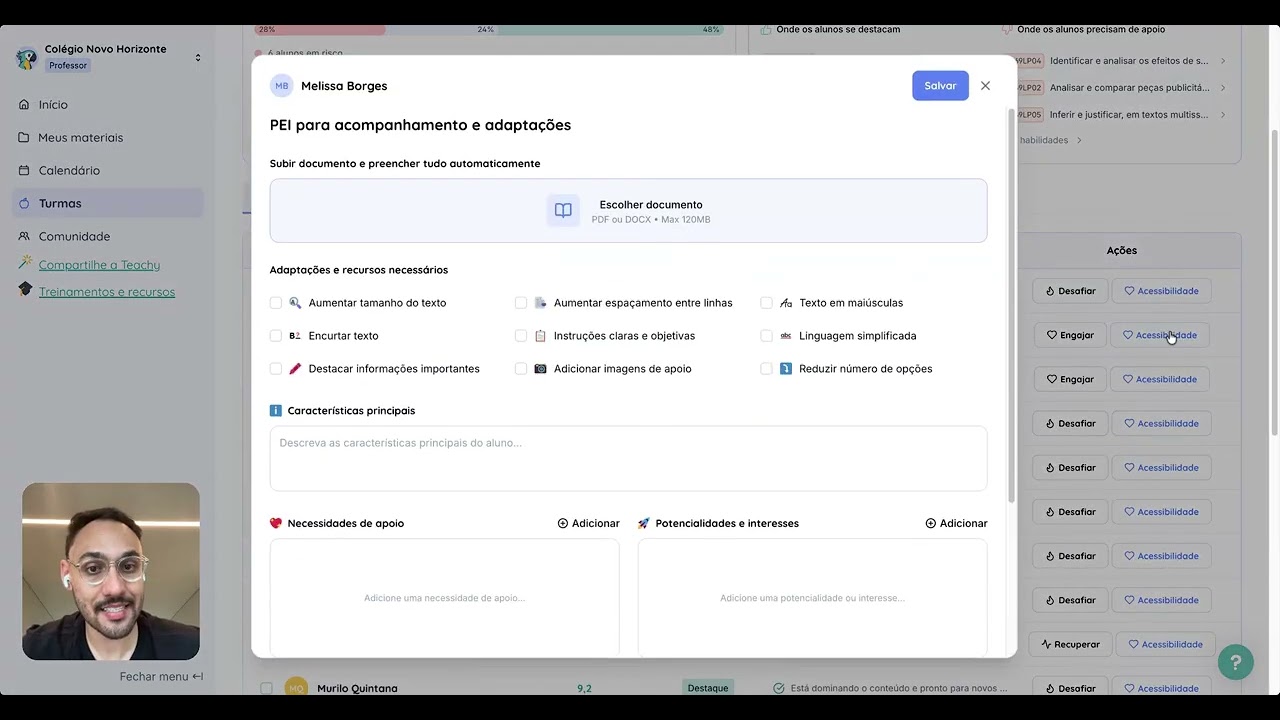Click the pencil icon for Destacar informações importantes

(295, 369)
